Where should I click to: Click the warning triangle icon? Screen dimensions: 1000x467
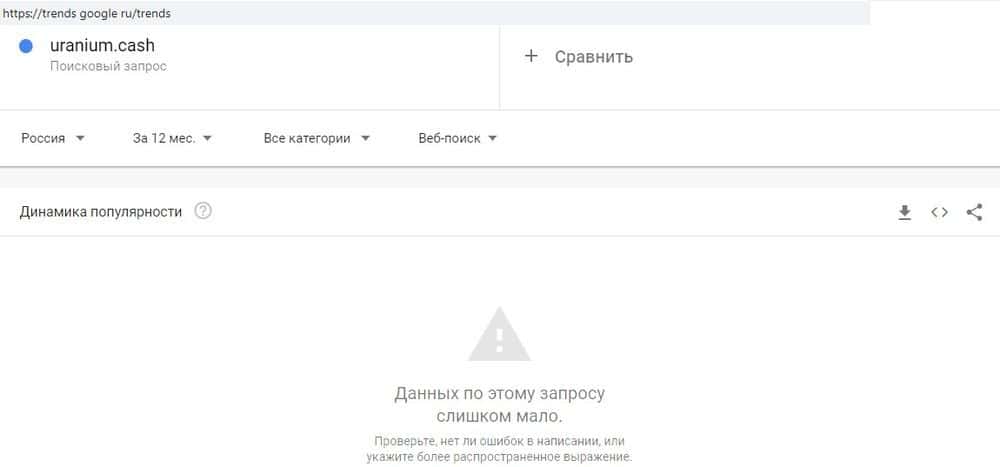point(499,334)
